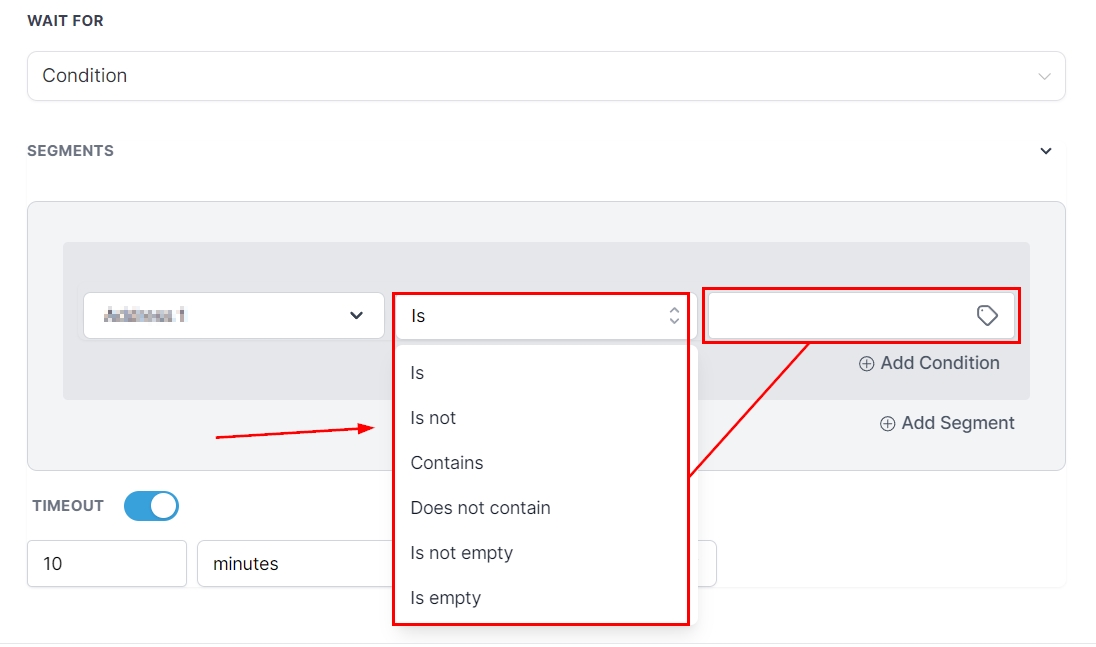Pick the "Contains" operator option
Image resolution: width=1096 pixels, height=647 pixels.
(x=447, y=463)
